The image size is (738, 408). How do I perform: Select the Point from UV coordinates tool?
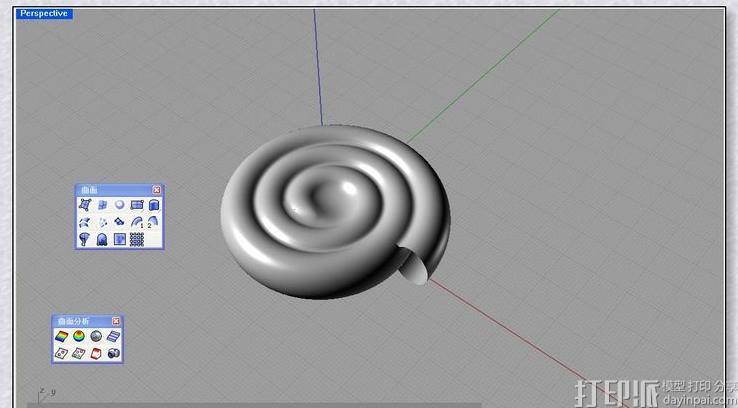click(61, 353)
